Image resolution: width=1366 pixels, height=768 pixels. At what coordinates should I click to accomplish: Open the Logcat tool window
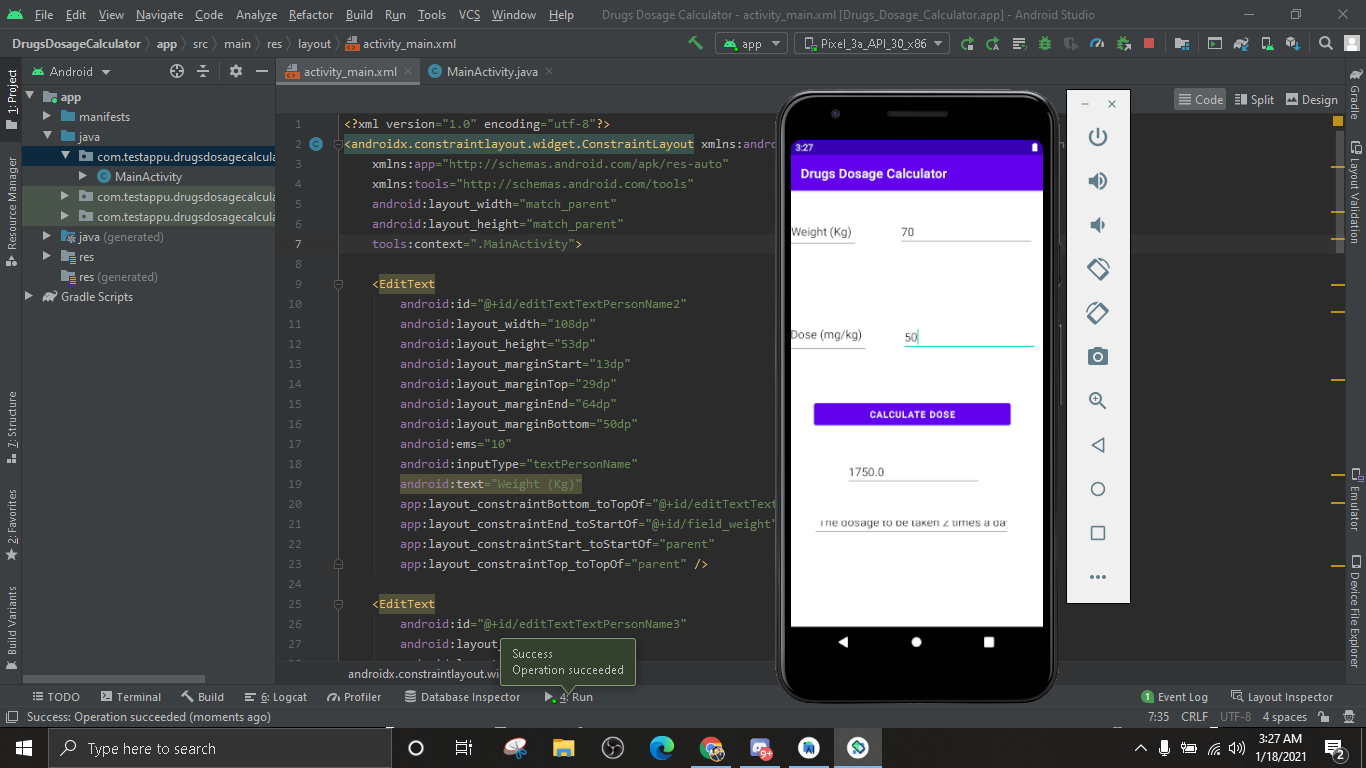click(274, 697)
